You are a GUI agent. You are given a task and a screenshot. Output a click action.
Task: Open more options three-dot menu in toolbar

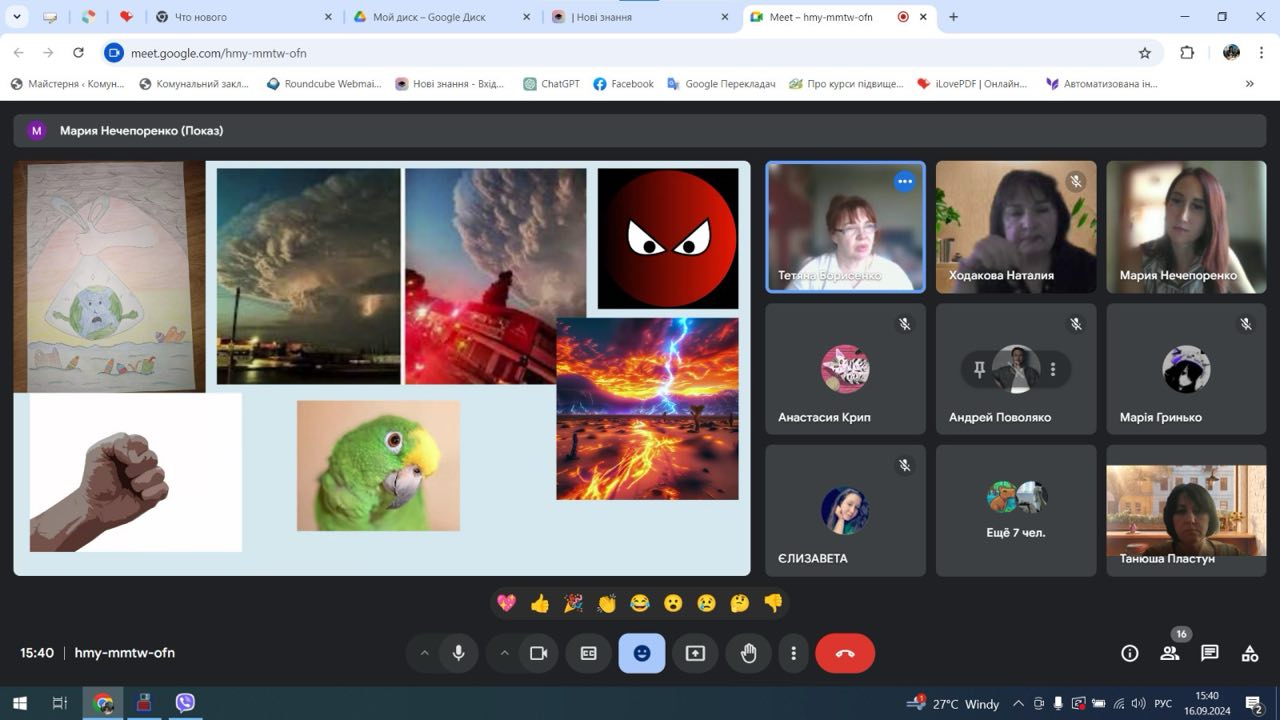pyautogui.click(x=793, y=653)
